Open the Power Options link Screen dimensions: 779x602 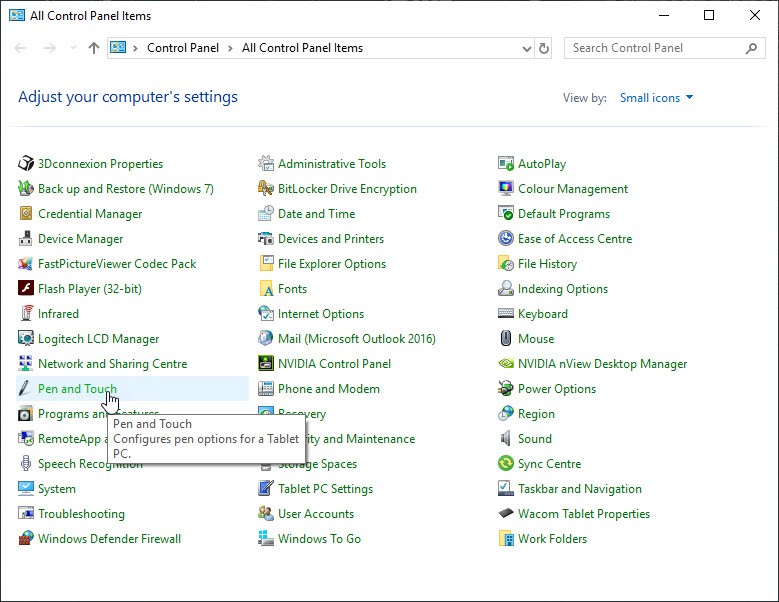pyautogui.click(x=556, y=389)
